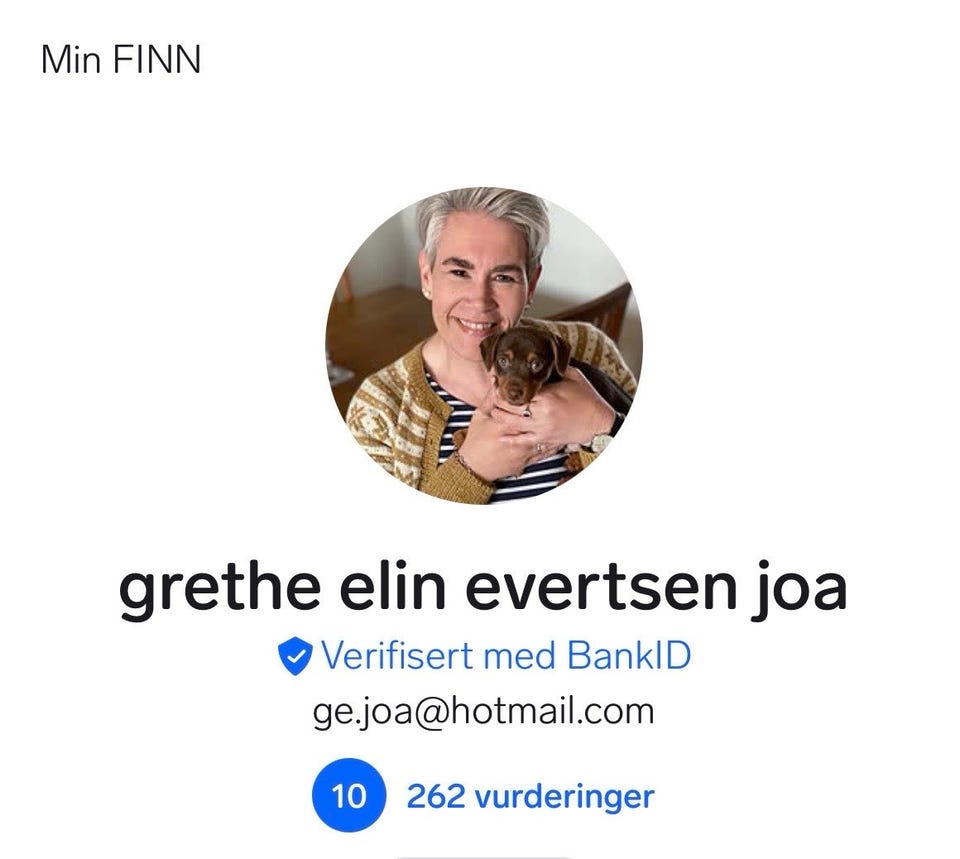Screen dimensions: 960x859
Task: Click the word FINN in the header
Action: [157, 60]
